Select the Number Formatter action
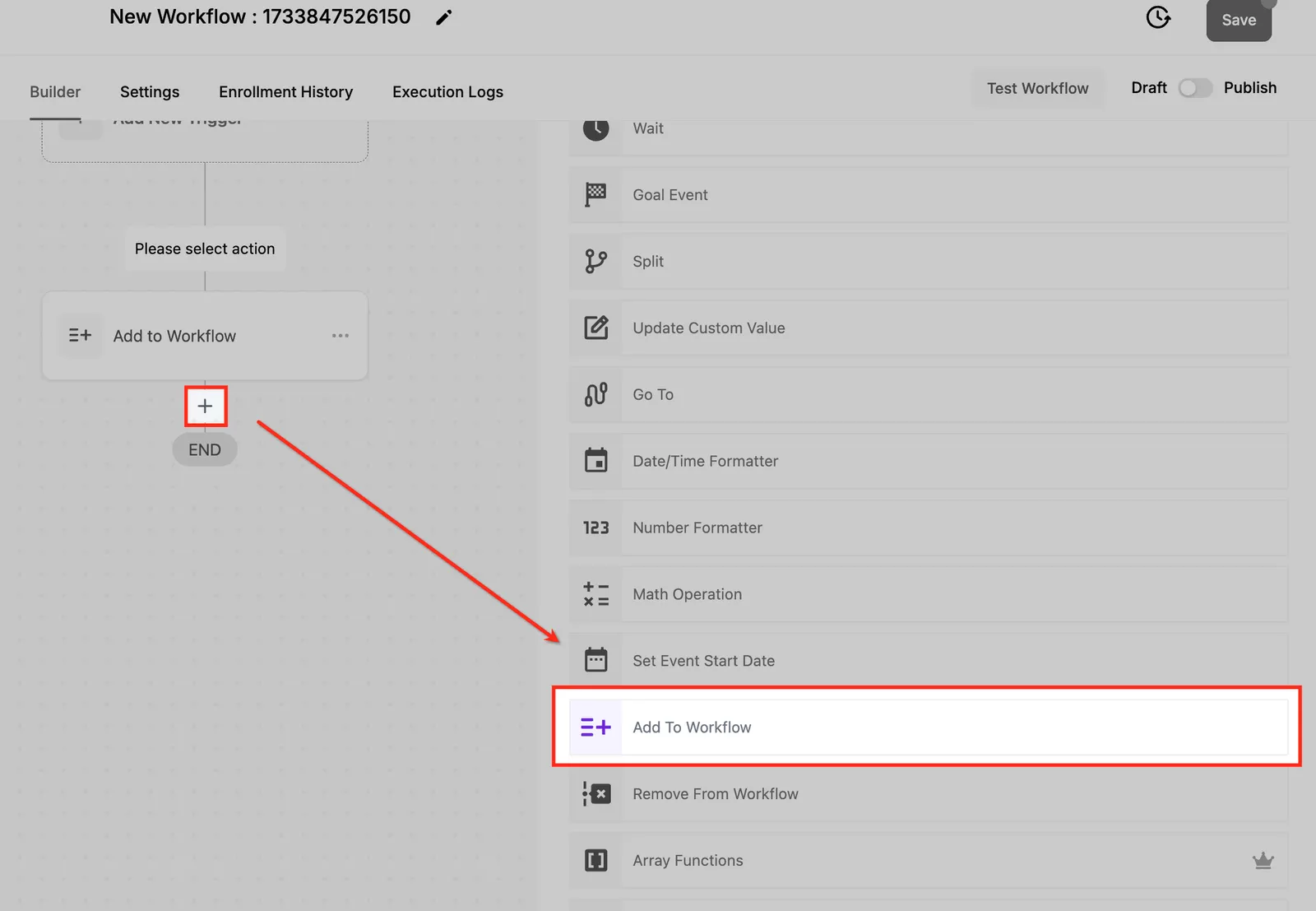1316x911 pixels. 929,528
